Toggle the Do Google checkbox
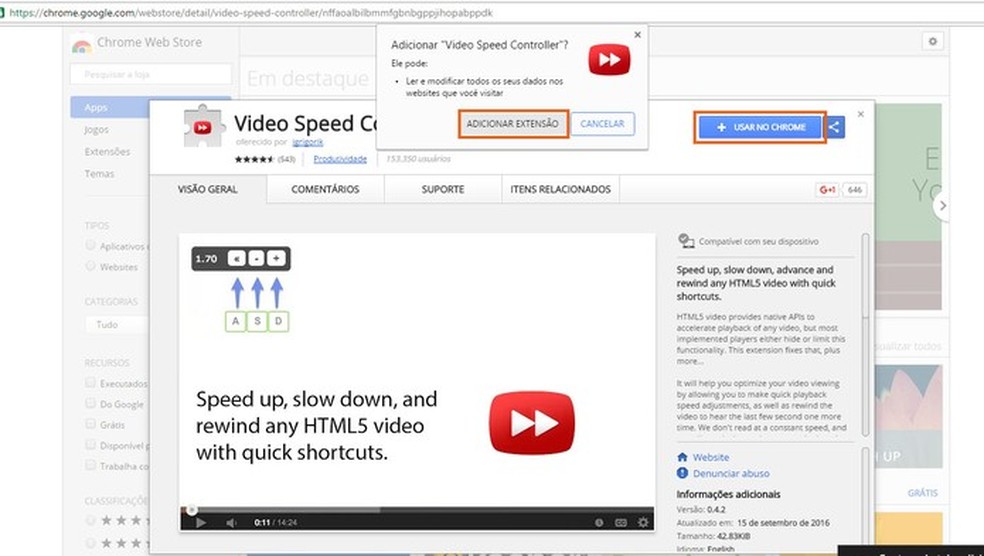Viewport: 984px width, 556px height. (90, 403)
